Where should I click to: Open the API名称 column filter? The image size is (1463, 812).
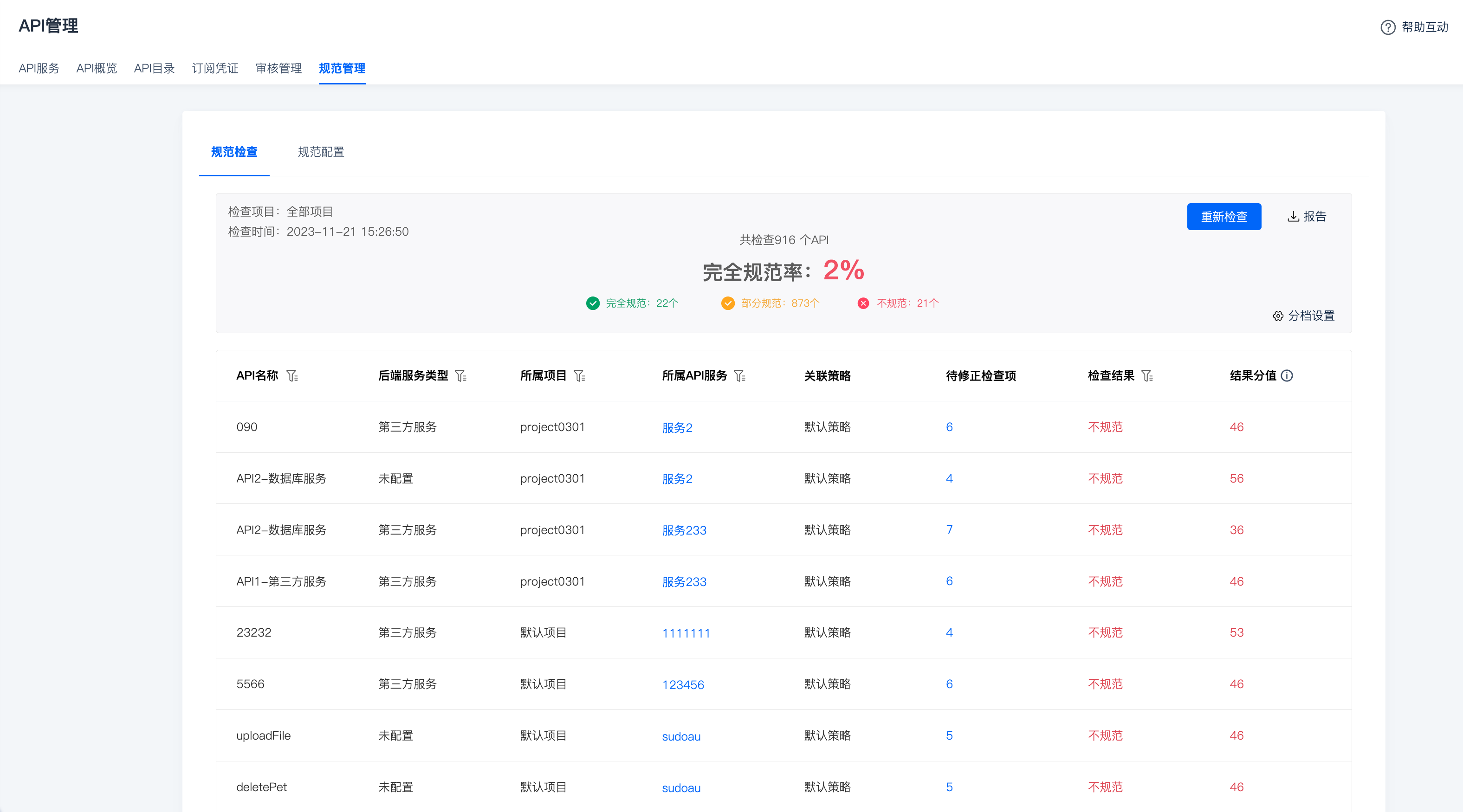(x=292, y=376)
